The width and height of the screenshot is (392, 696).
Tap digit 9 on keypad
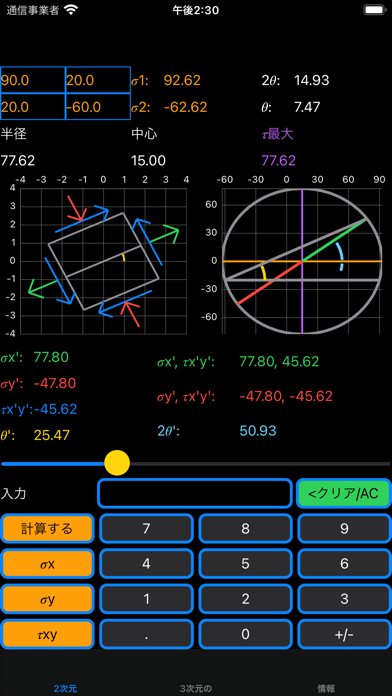coord(344,528)
